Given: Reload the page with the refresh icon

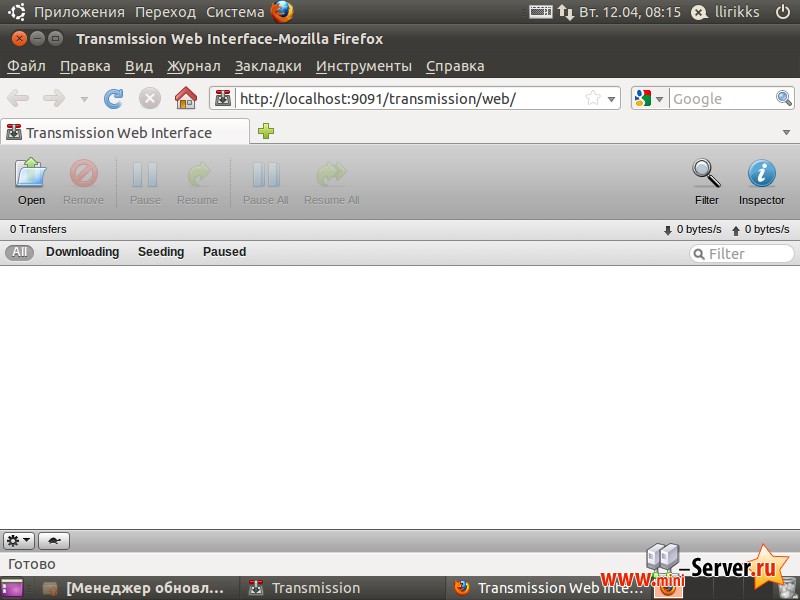Looking at the screenshot, I should point(114,98).
